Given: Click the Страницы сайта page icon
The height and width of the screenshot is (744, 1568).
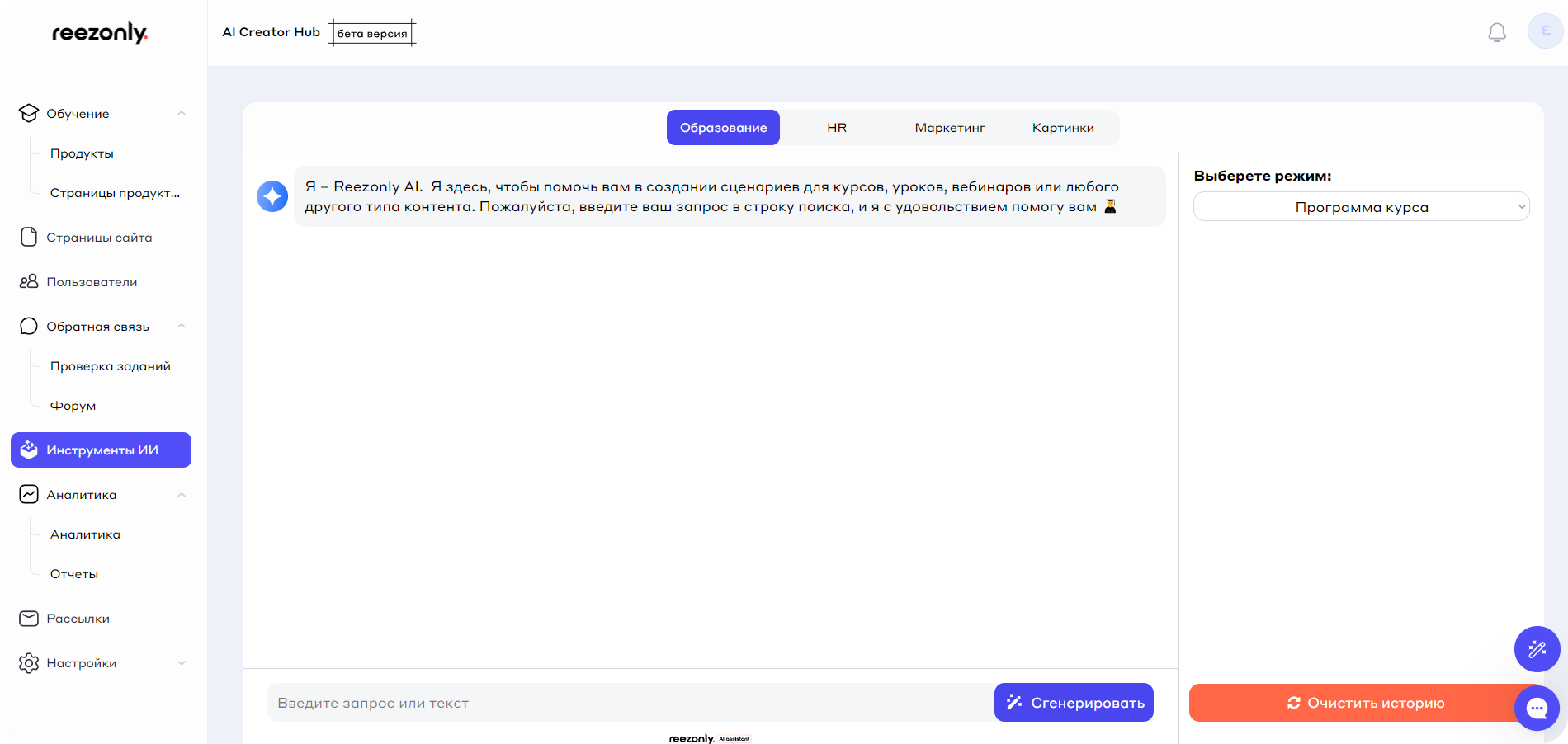Looking at the screenshot, I should click(x=28, y=237).
